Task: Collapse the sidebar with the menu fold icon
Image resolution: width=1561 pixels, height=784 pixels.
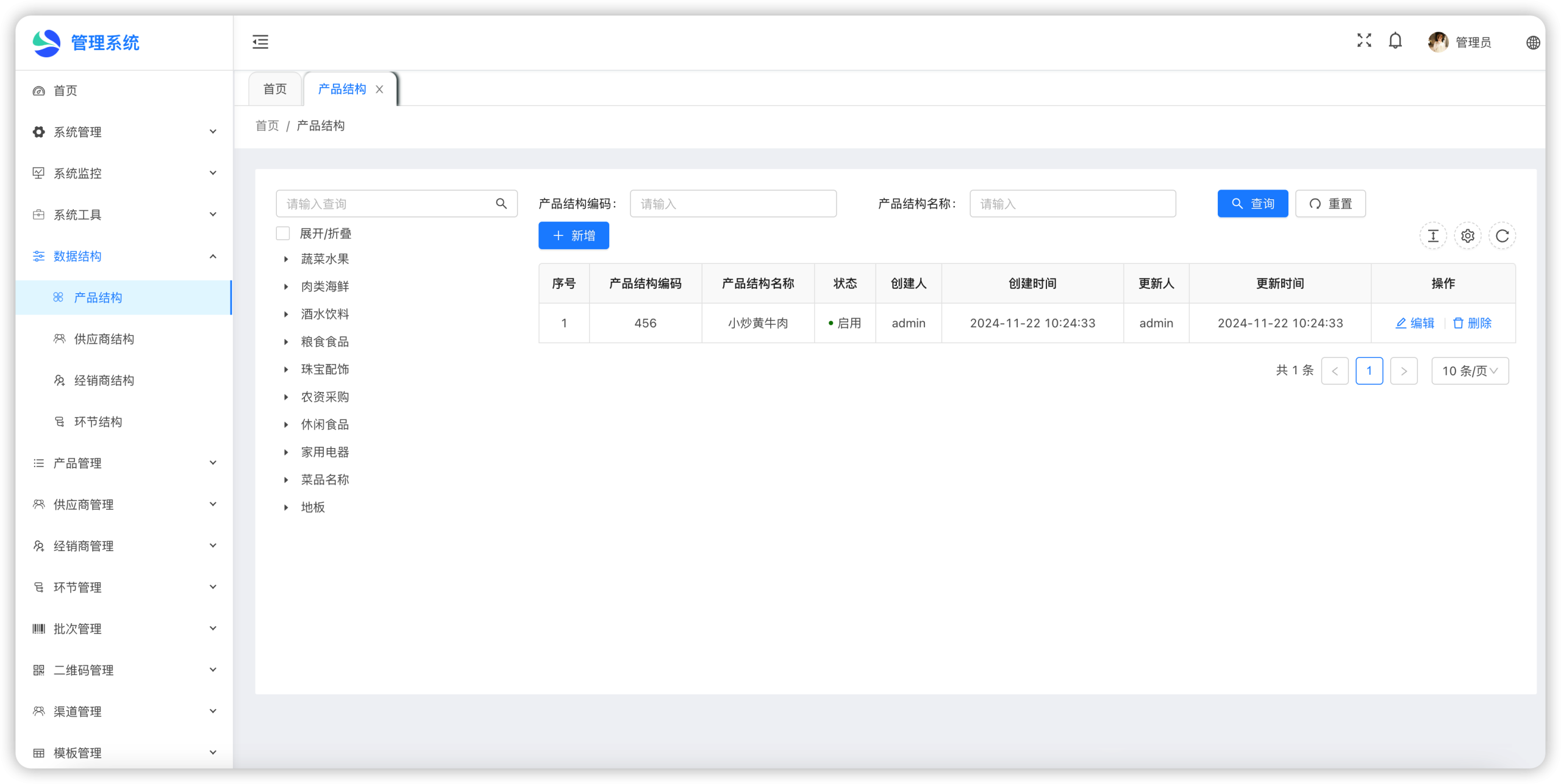Action: pos(260,42)
